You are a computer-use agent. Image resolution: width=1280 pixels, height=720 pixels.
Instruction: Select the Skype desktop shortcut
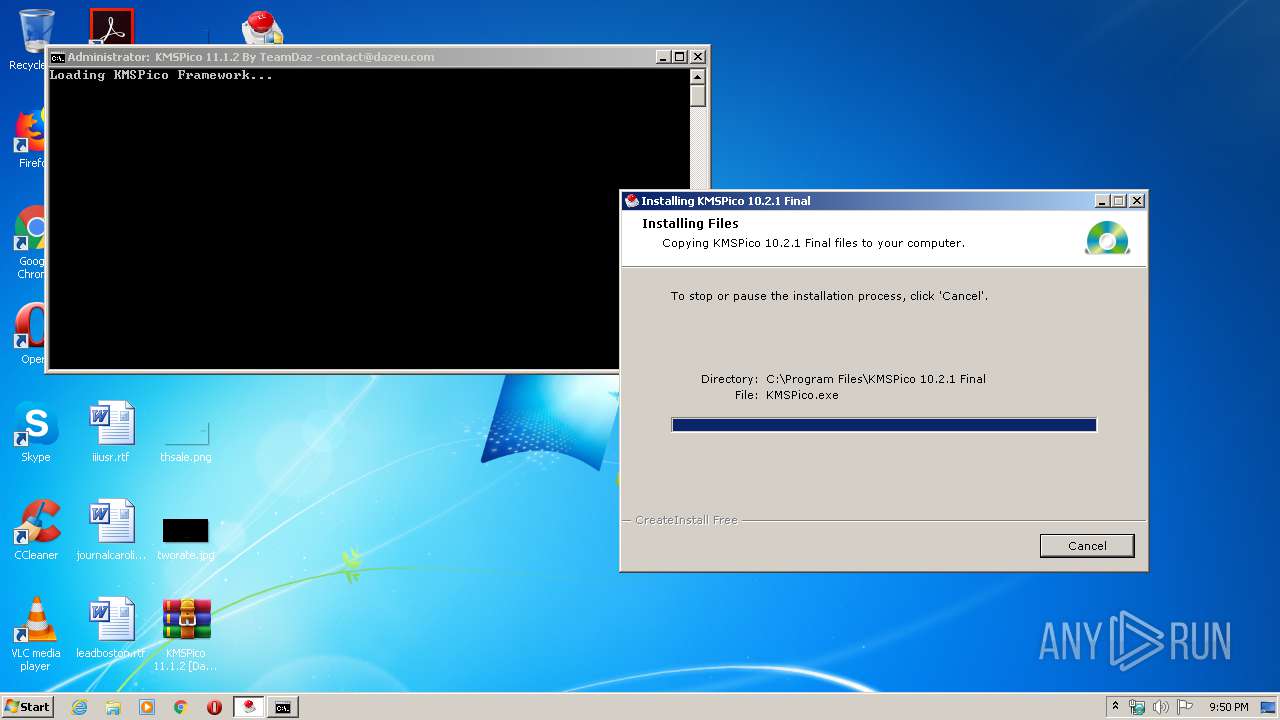36,432
